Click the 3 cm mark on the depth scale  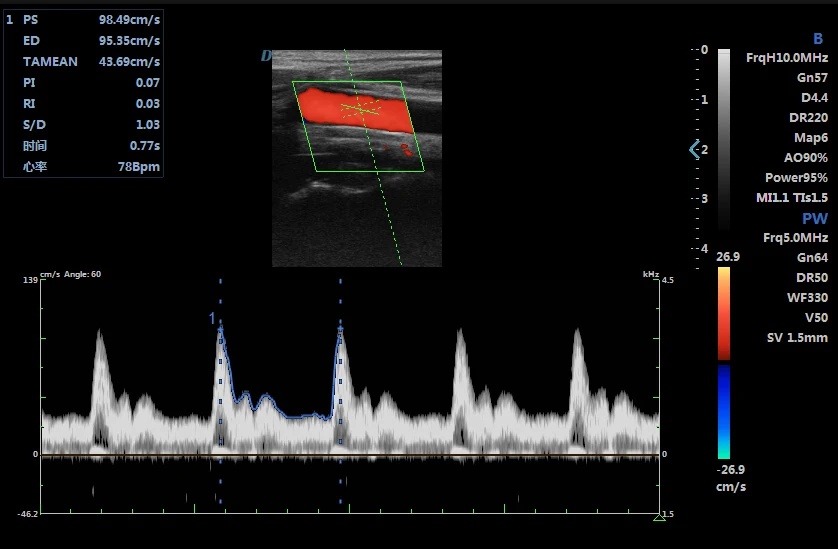[x=704, y=198]
